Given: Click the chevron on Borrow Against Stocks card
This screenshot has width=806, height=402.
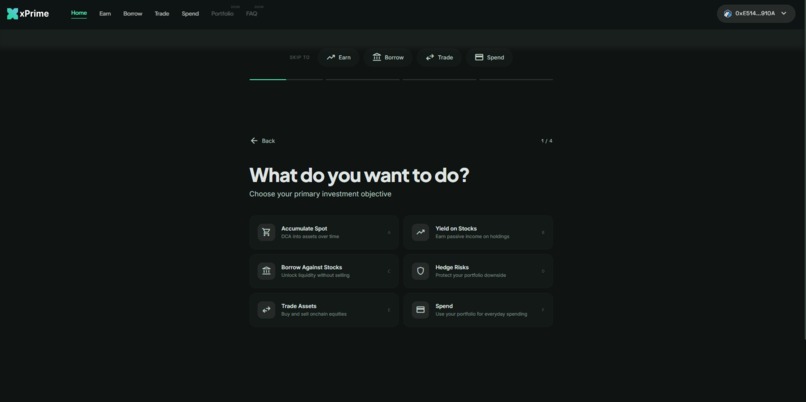Looking at the screenshot, I should tap(389, 271).
